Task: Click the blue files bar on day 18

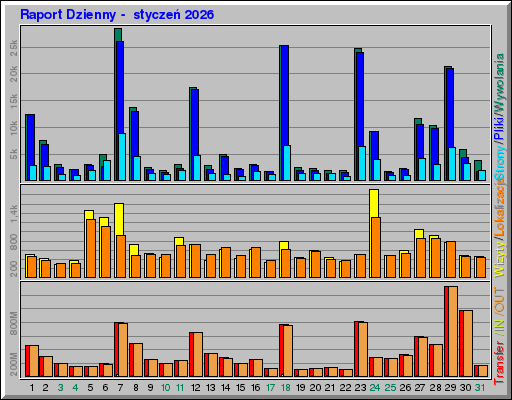Action: [286, 95]
